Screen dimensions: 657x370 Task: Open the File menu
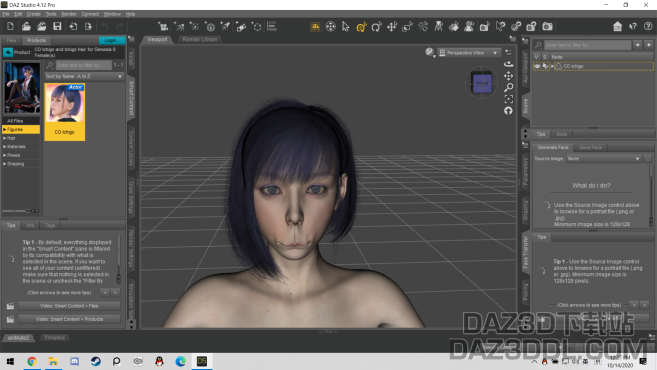point(6,14)
